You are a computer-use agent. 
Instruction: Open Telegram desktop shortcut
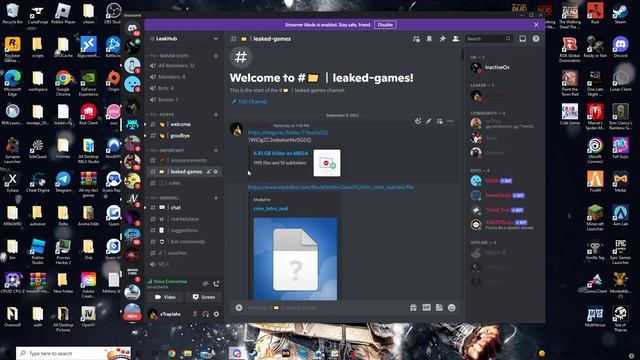point(63,182)
